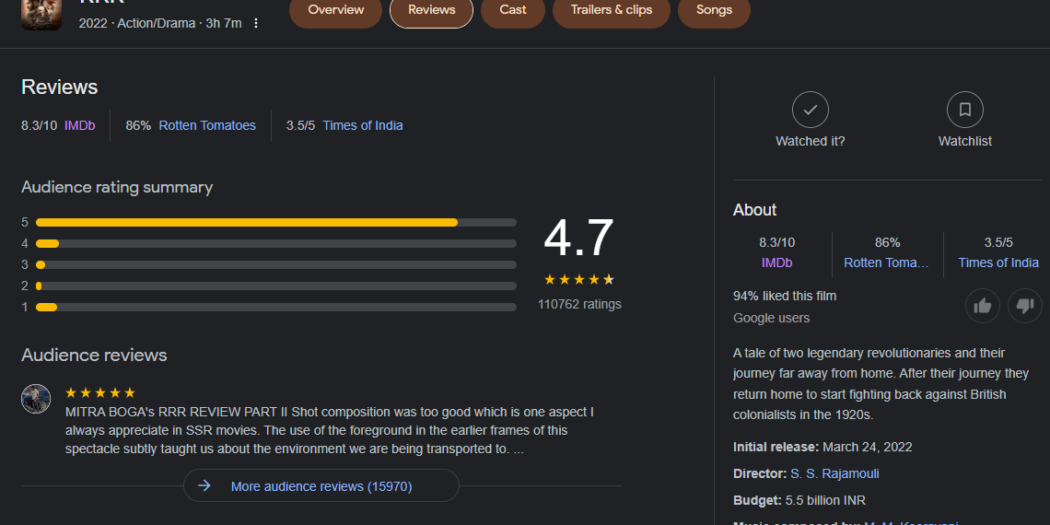The image size is (1050, 525).
Task: Click the RRR movie poster thumbnail
Action: click(x=42, y=14)
